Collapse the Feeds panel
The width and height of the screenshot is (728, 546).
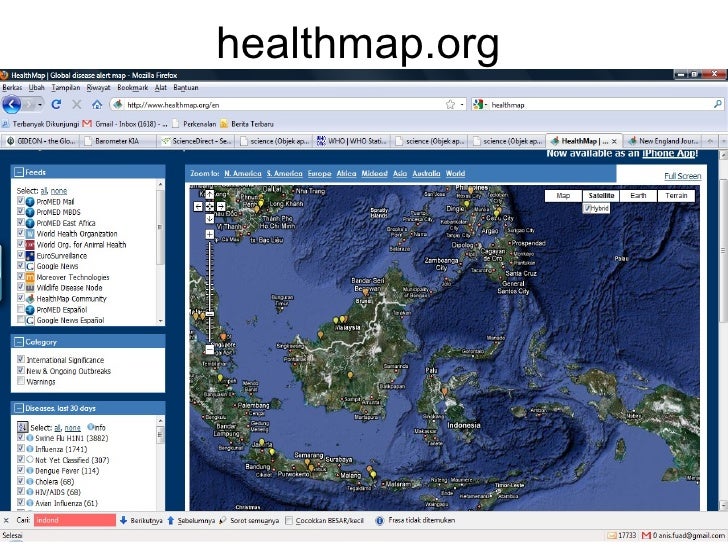(19, 172)
